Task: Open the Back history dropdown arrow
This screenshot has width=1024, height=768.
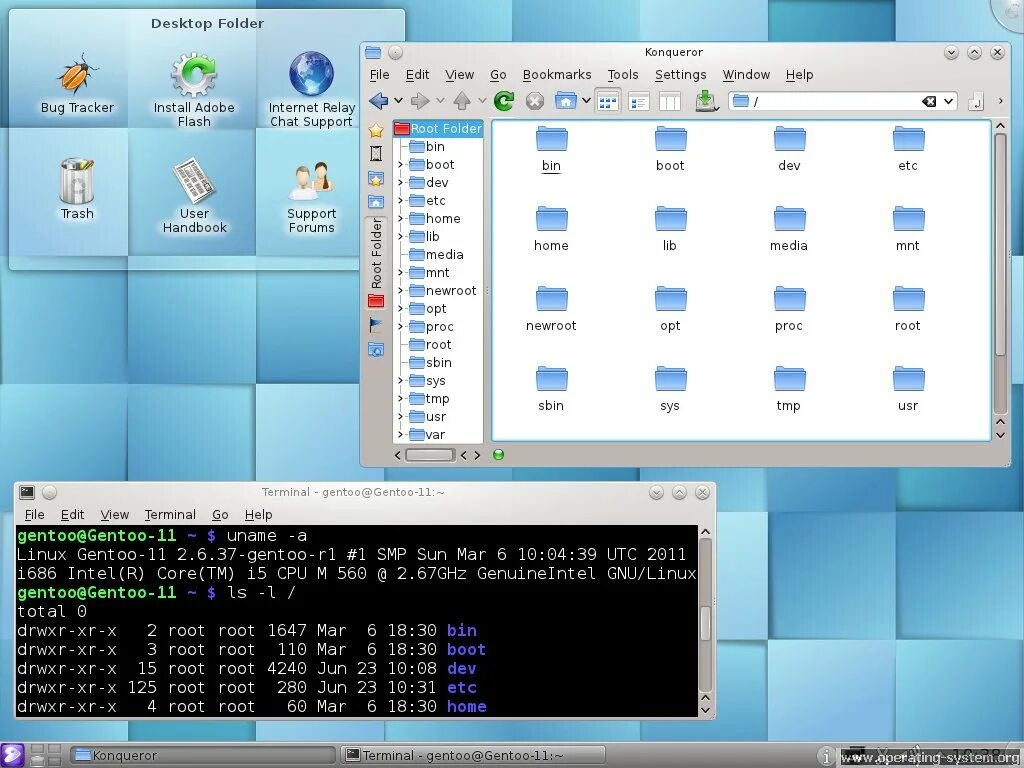Action: pyautogui.click(x=398, y=101)
